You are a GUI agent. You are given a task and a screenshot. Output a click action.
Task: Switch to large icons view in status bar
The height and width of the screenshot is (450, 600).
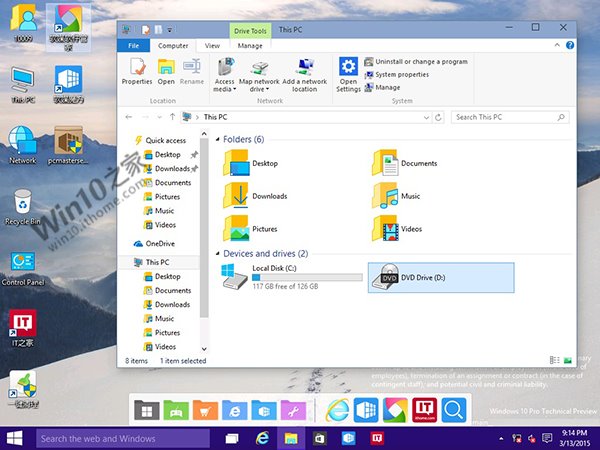(568, 360)
